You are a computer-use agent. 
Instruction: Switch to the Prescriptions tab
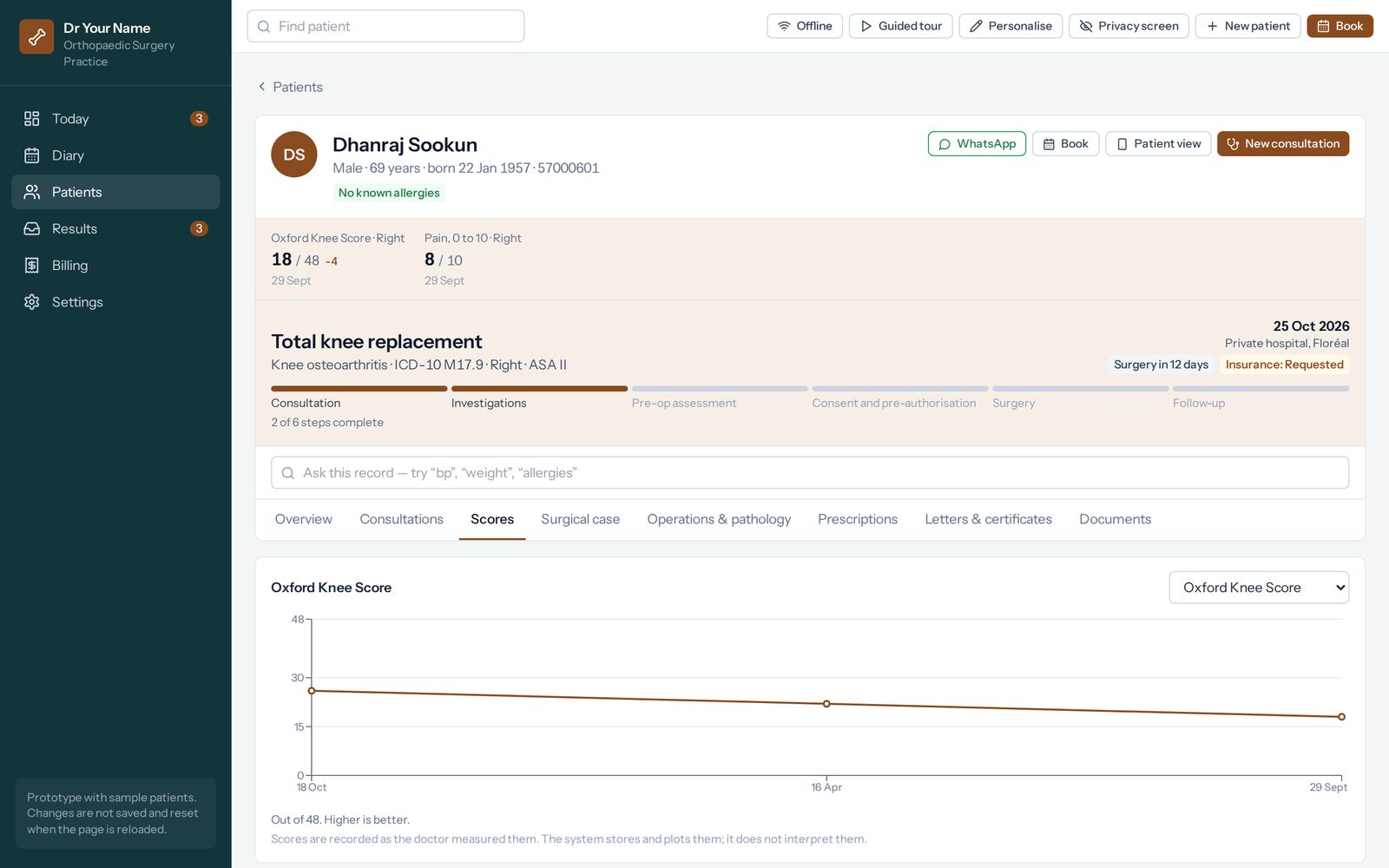point(858,519)
